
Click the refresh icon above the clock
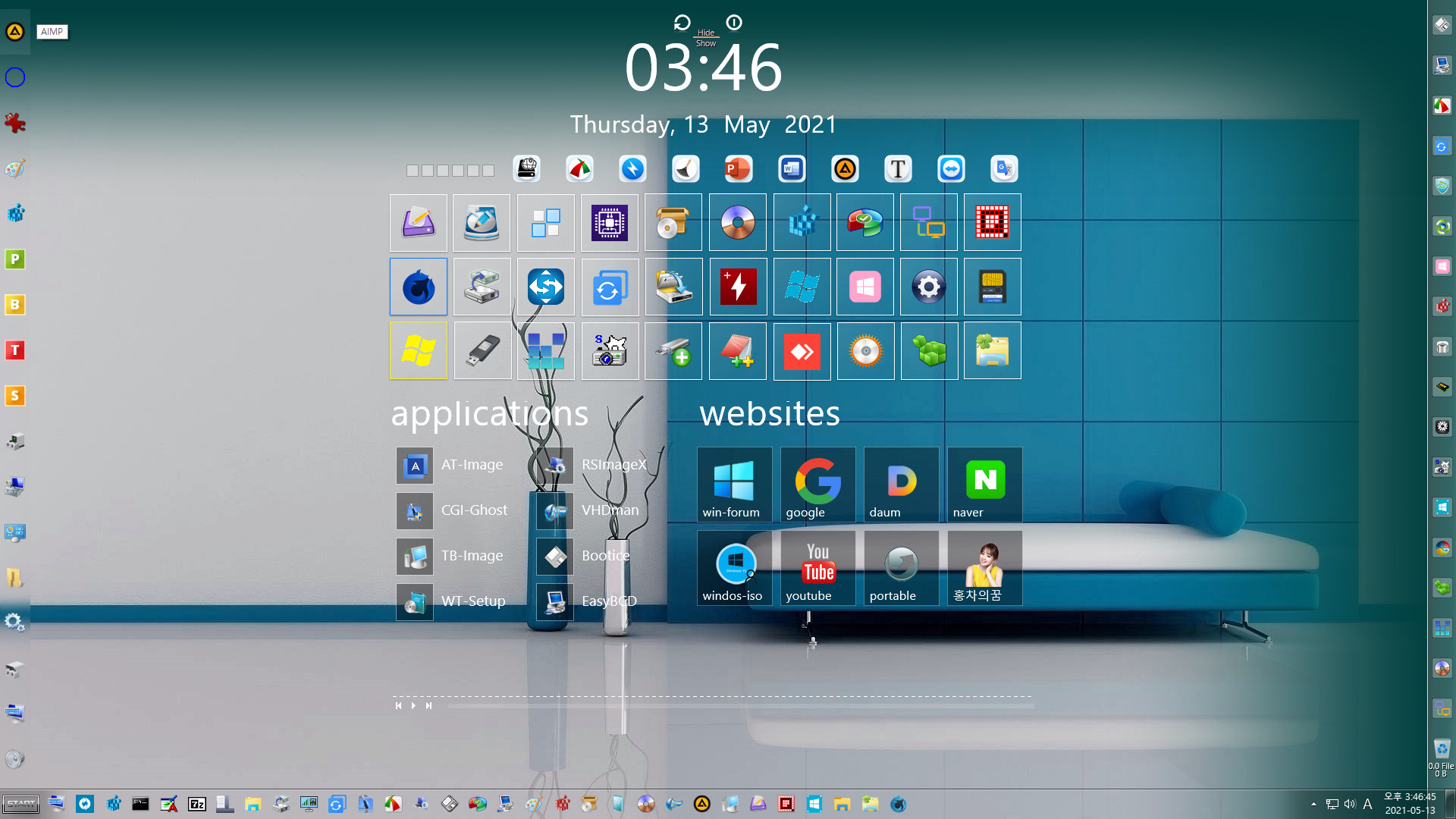coord(682,23)
